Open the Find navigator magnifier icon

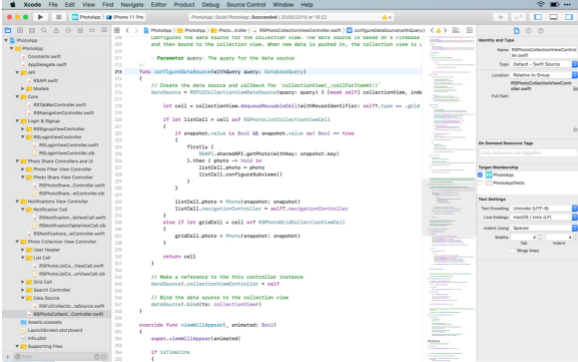44,31
